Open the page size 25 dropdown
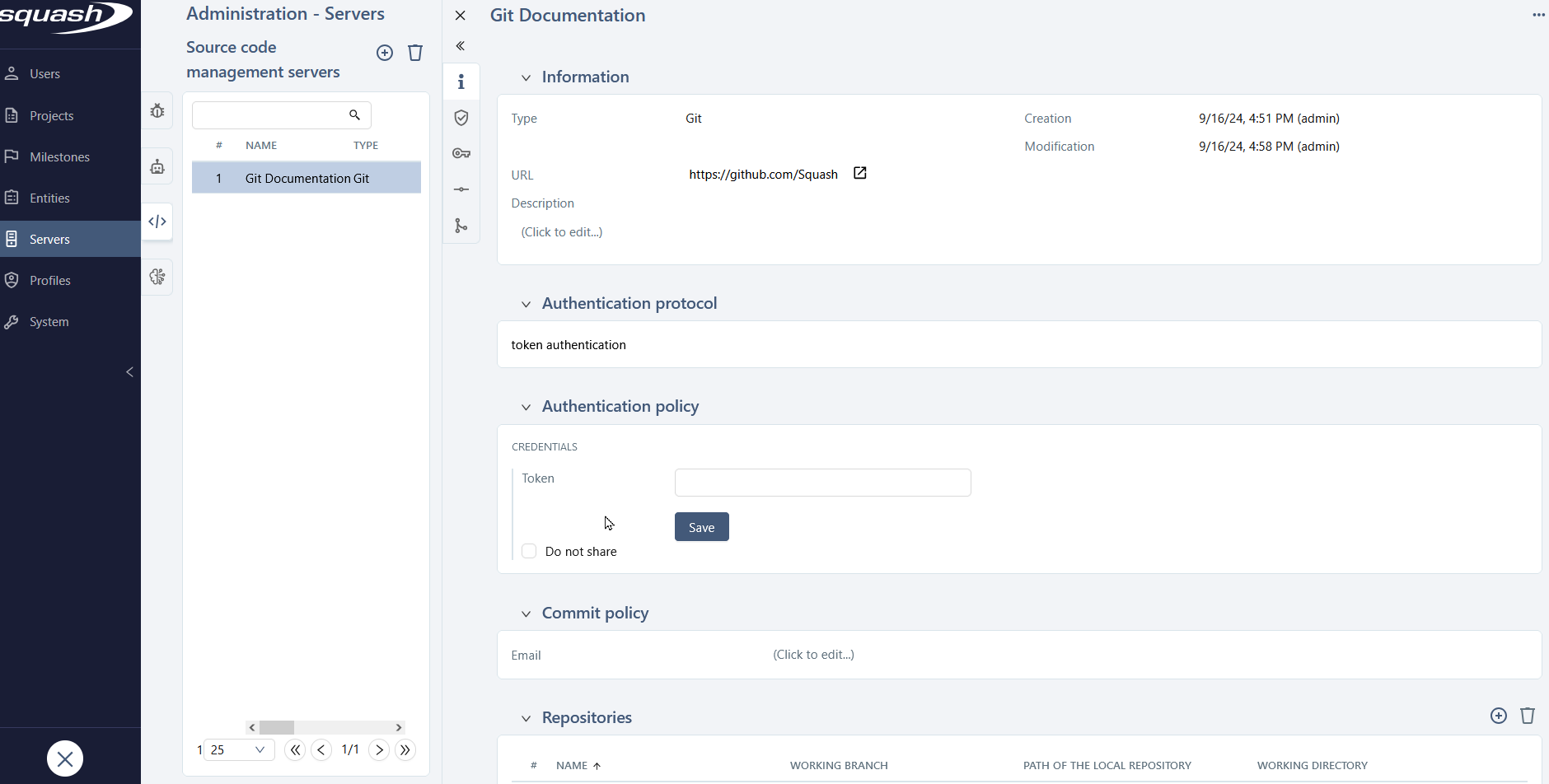Screen dimensions: 1549x784 (x=239, y=749)
